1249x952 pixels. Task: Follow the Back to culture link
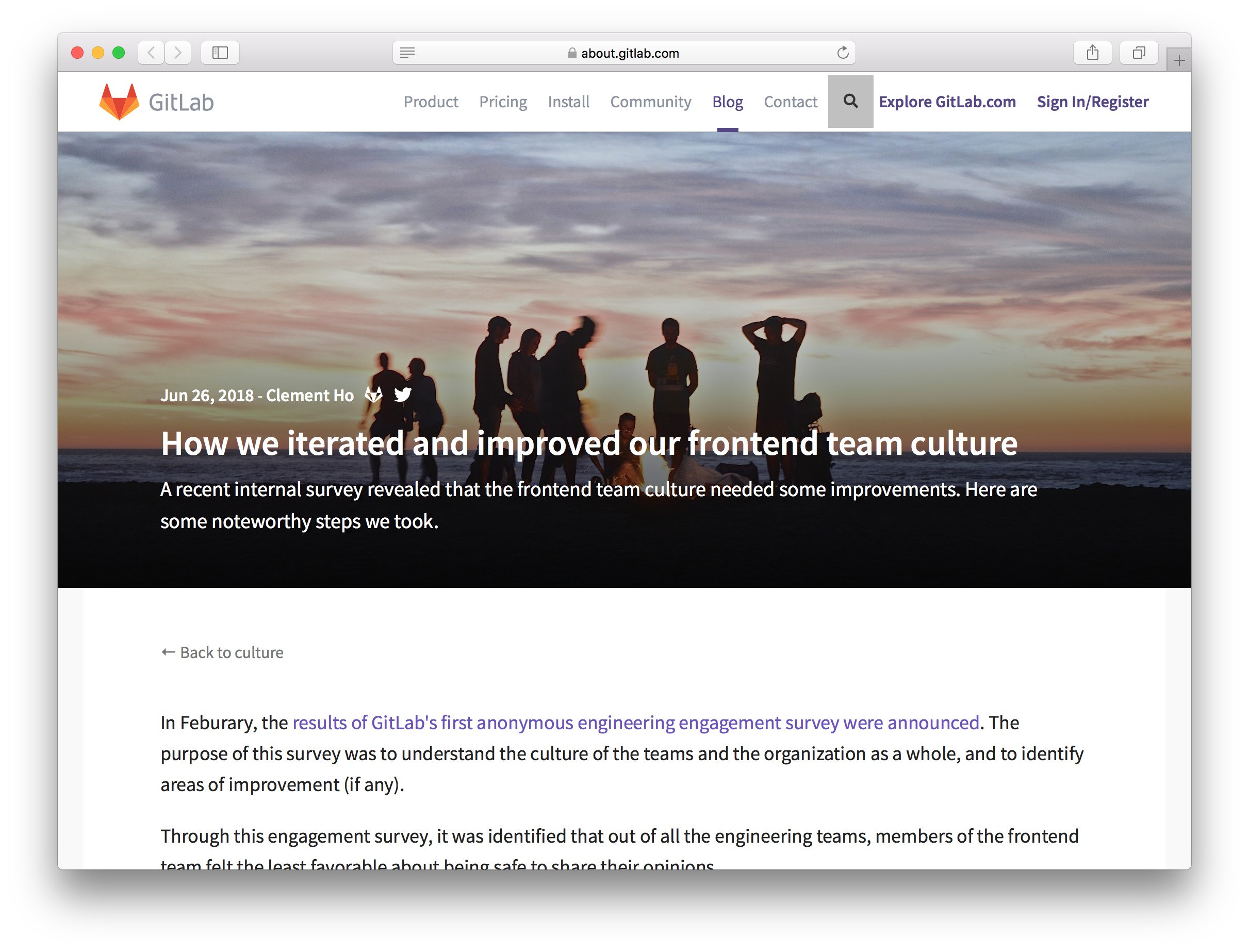(222, 652)
